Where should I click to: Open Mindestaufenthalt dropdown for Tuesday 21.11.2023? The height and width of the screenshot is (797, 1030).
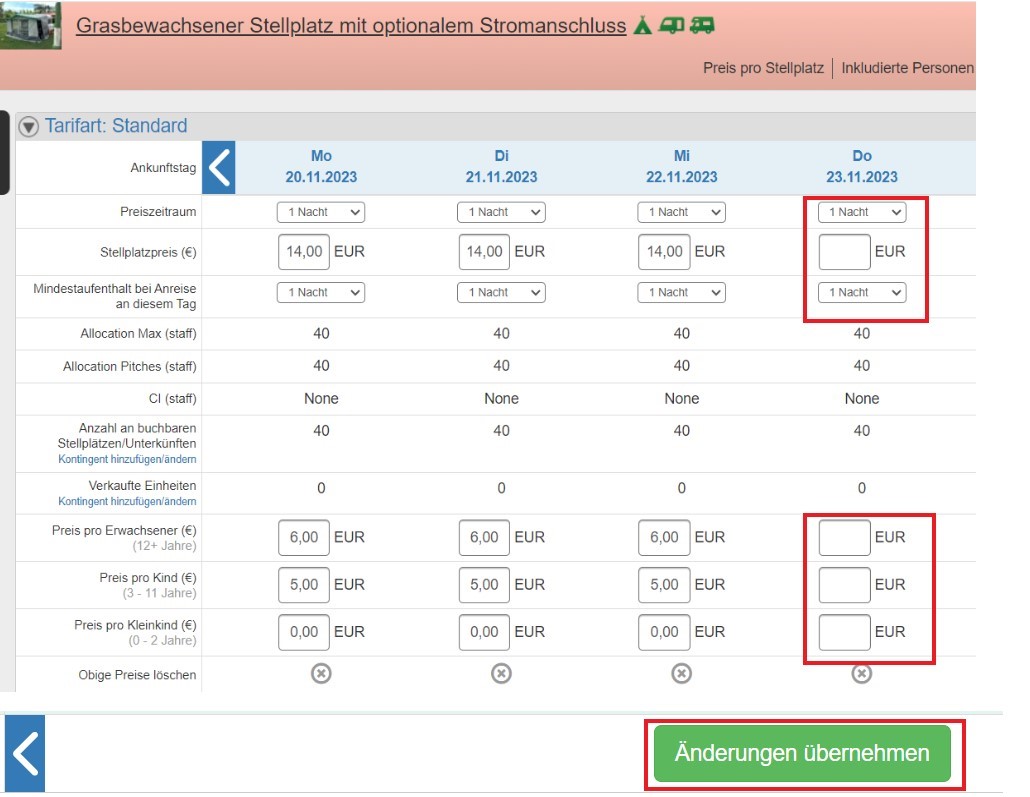click(501, 292)
